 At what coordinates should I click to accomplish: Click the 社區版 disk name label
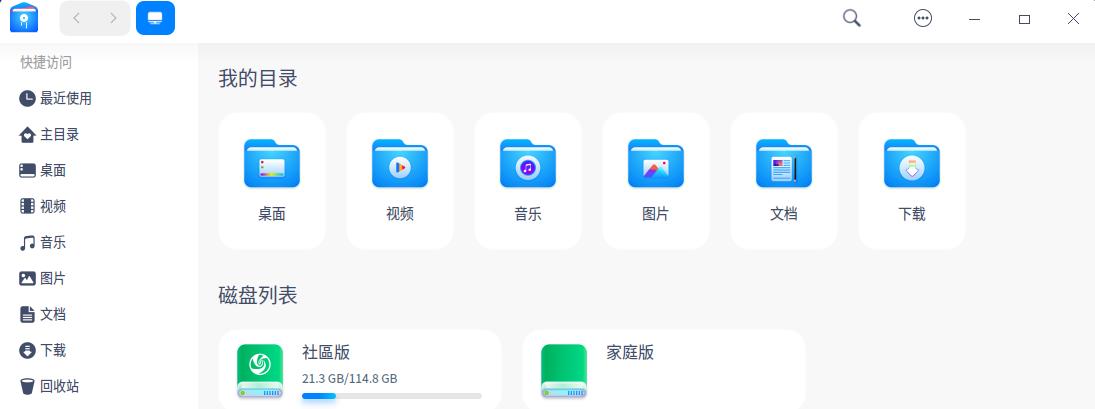[x=326, y=352]
